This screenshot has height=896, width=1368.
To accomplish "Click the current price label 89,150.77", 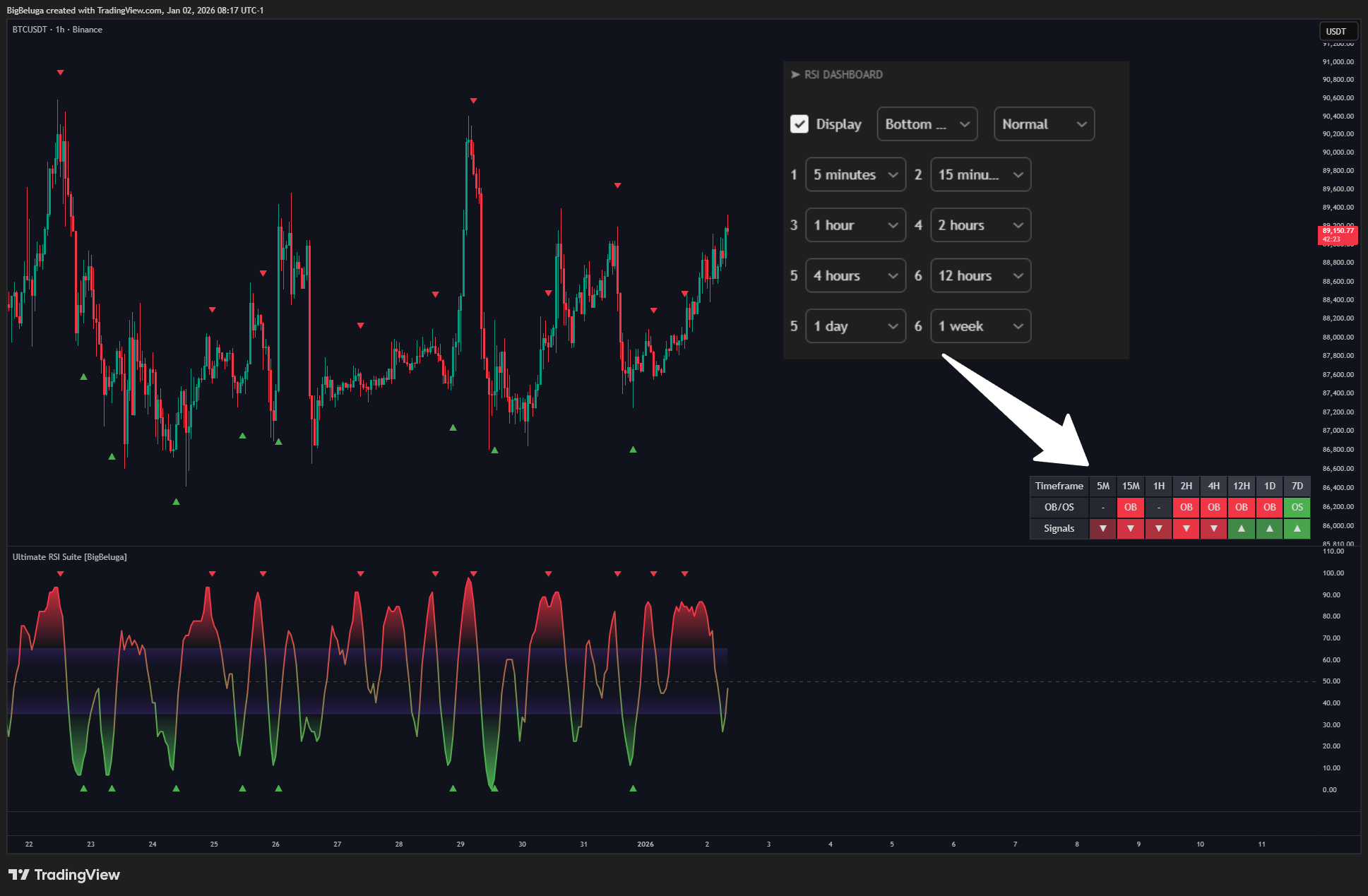I will (1338, 234).
